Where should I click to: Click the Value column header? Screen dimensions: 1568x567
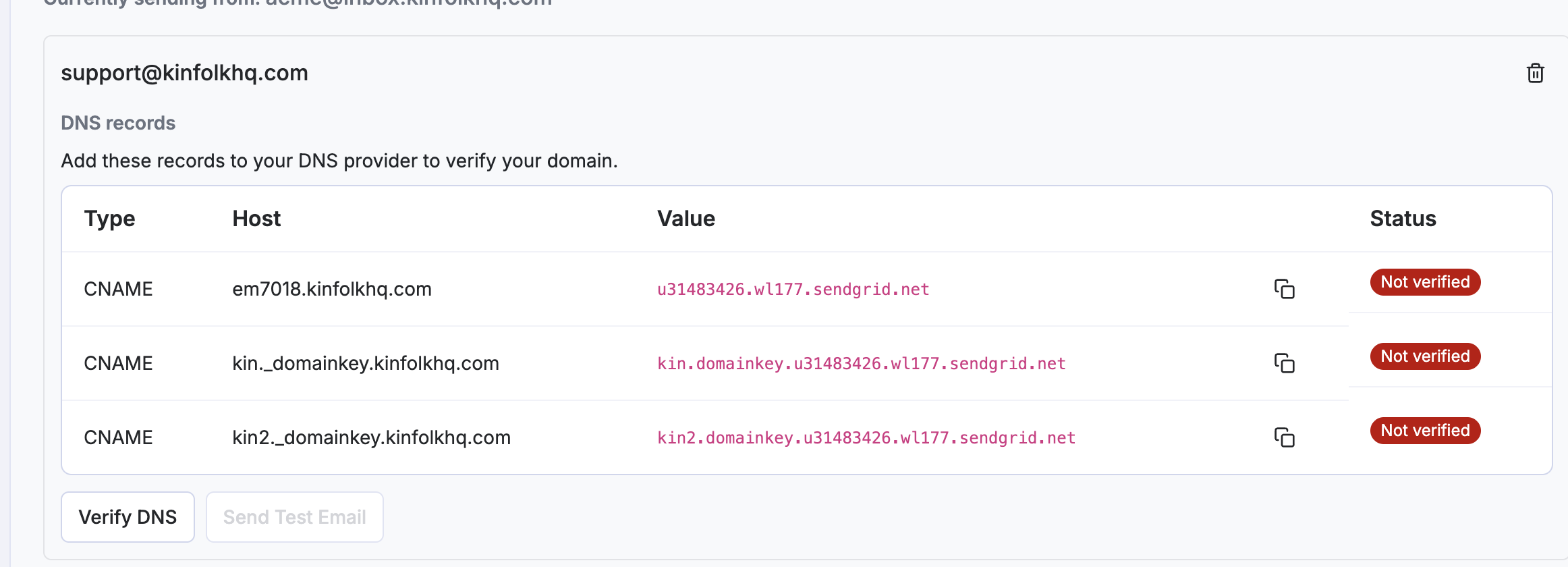click(x=686, y=219)
